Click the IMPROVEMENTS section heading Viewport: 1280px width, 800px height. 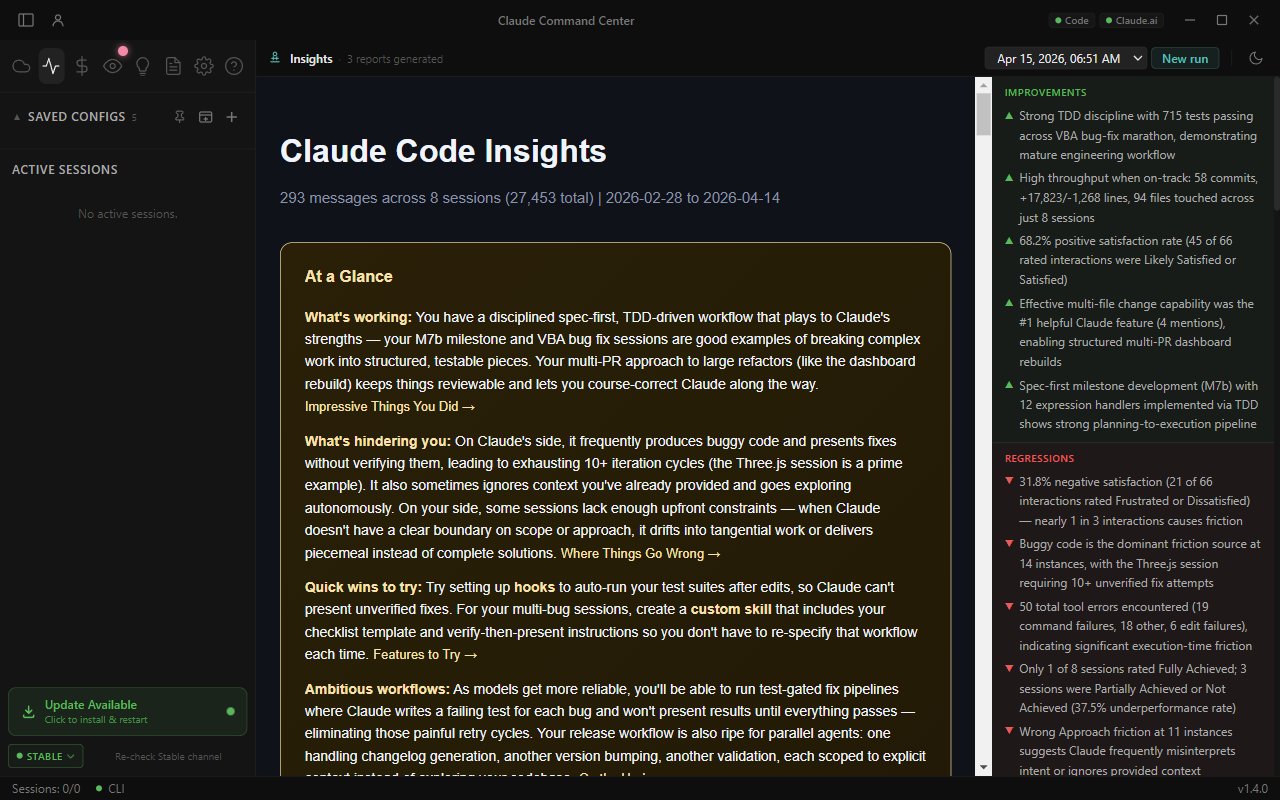click(1045, 92)
